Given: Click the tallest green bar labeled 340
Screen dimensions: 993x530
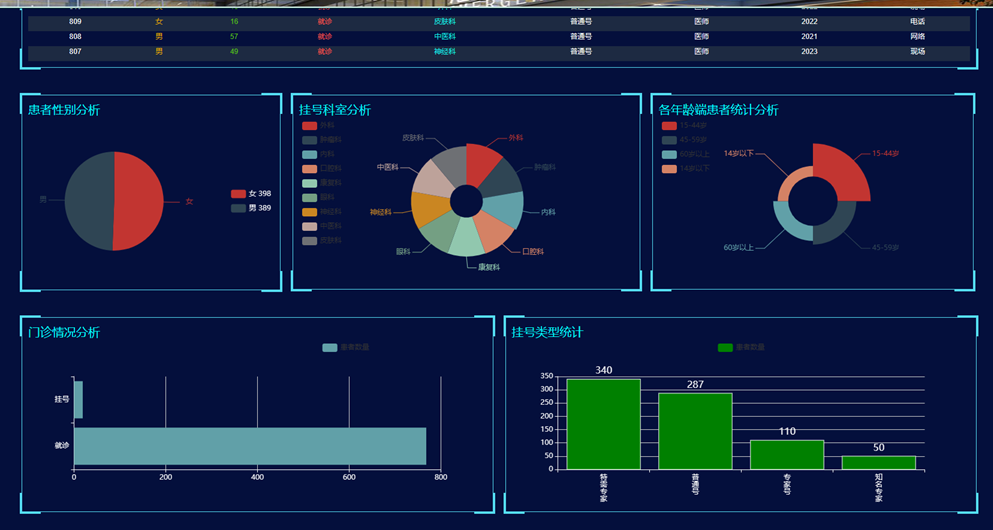Looking at the screenshot, I should 603,424.
